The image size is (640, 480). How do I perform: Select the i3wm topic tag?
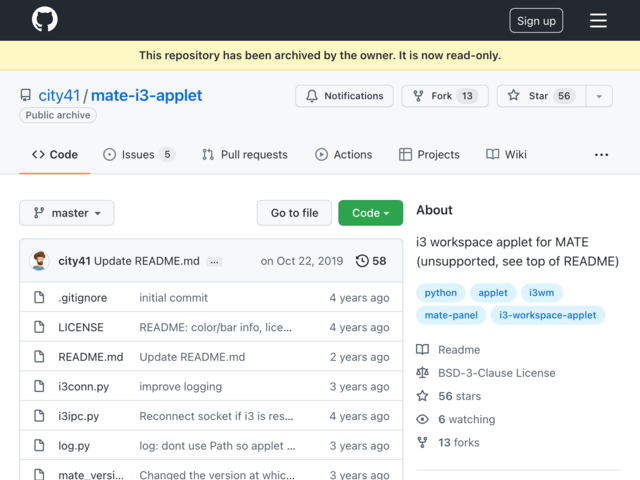click(541, 293)
